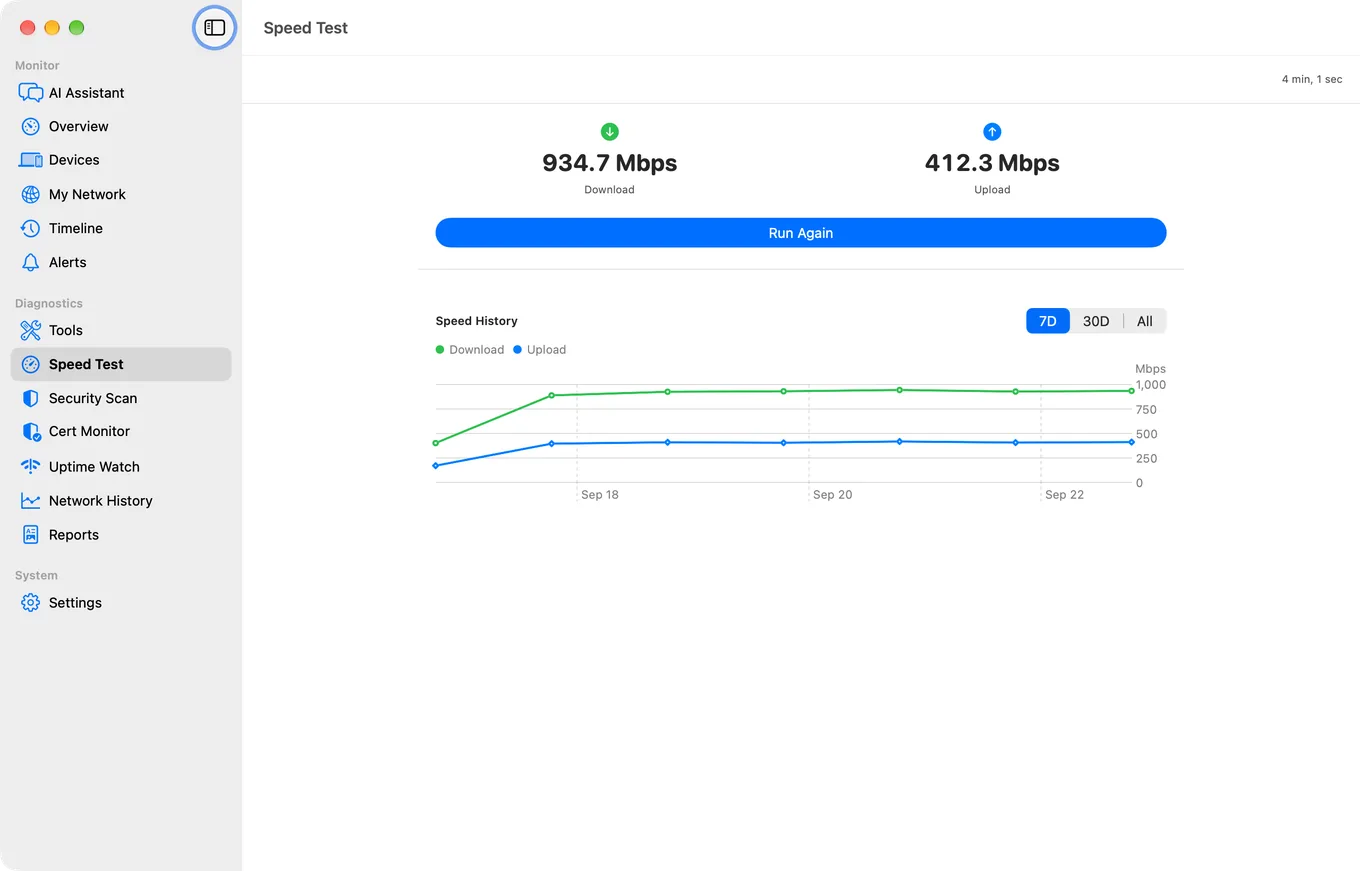Click the 412.3 Mbps upload value
Image resolution: width=1360 pixels, height=871 pixels.
[992, 163]
